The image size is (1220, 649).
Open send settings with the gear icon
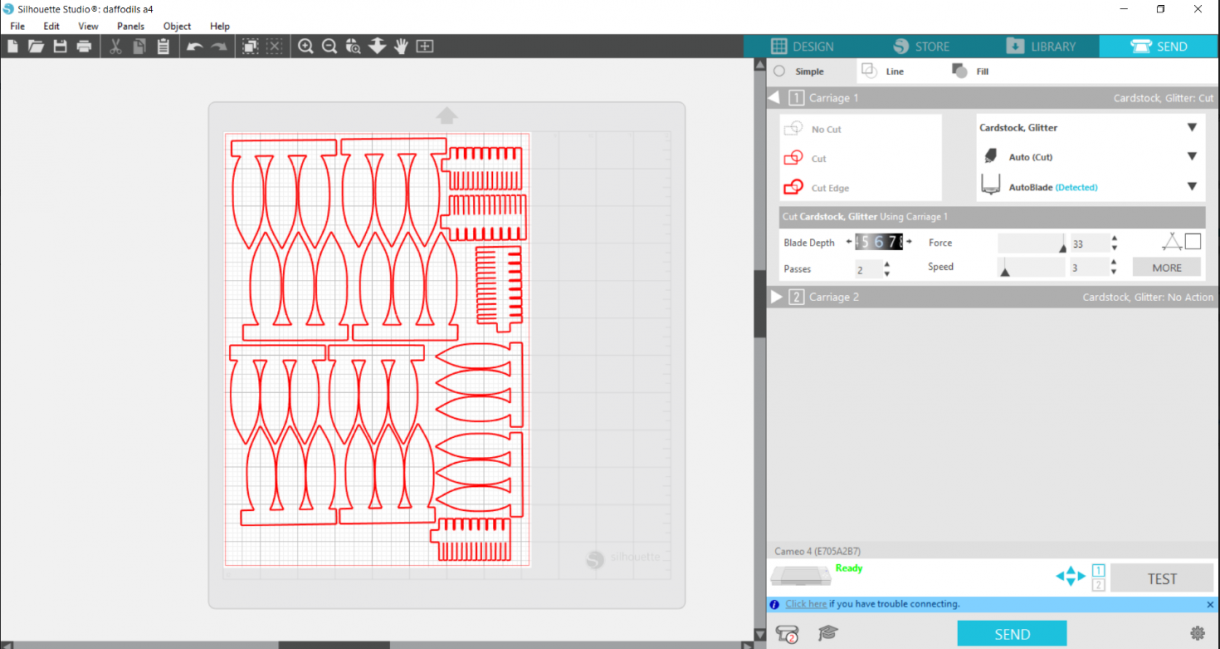[1197, 633]
